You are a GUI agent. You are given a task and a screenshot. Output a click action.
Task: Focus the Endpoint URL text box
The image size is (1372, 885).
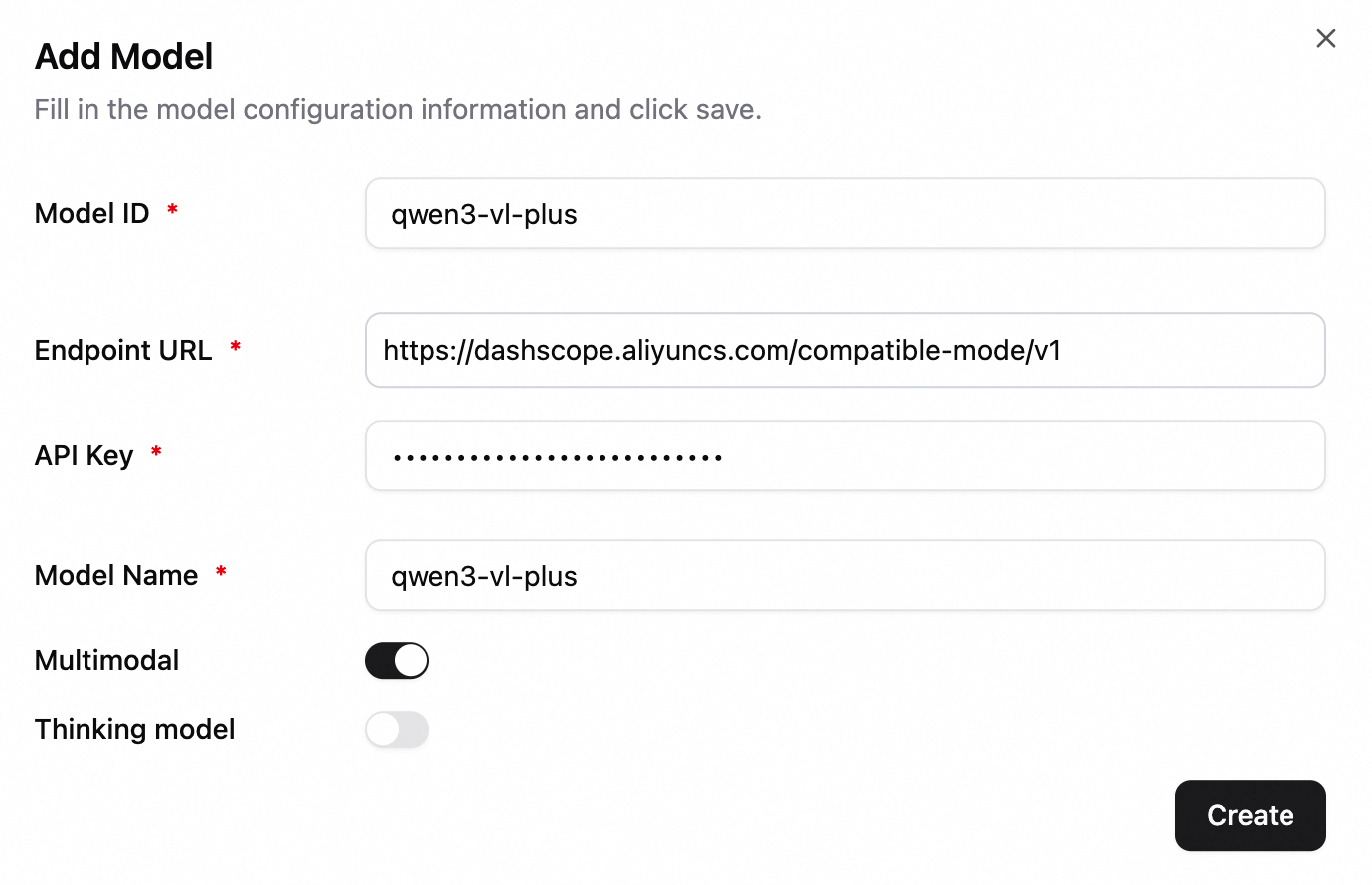tap(845, 351)
